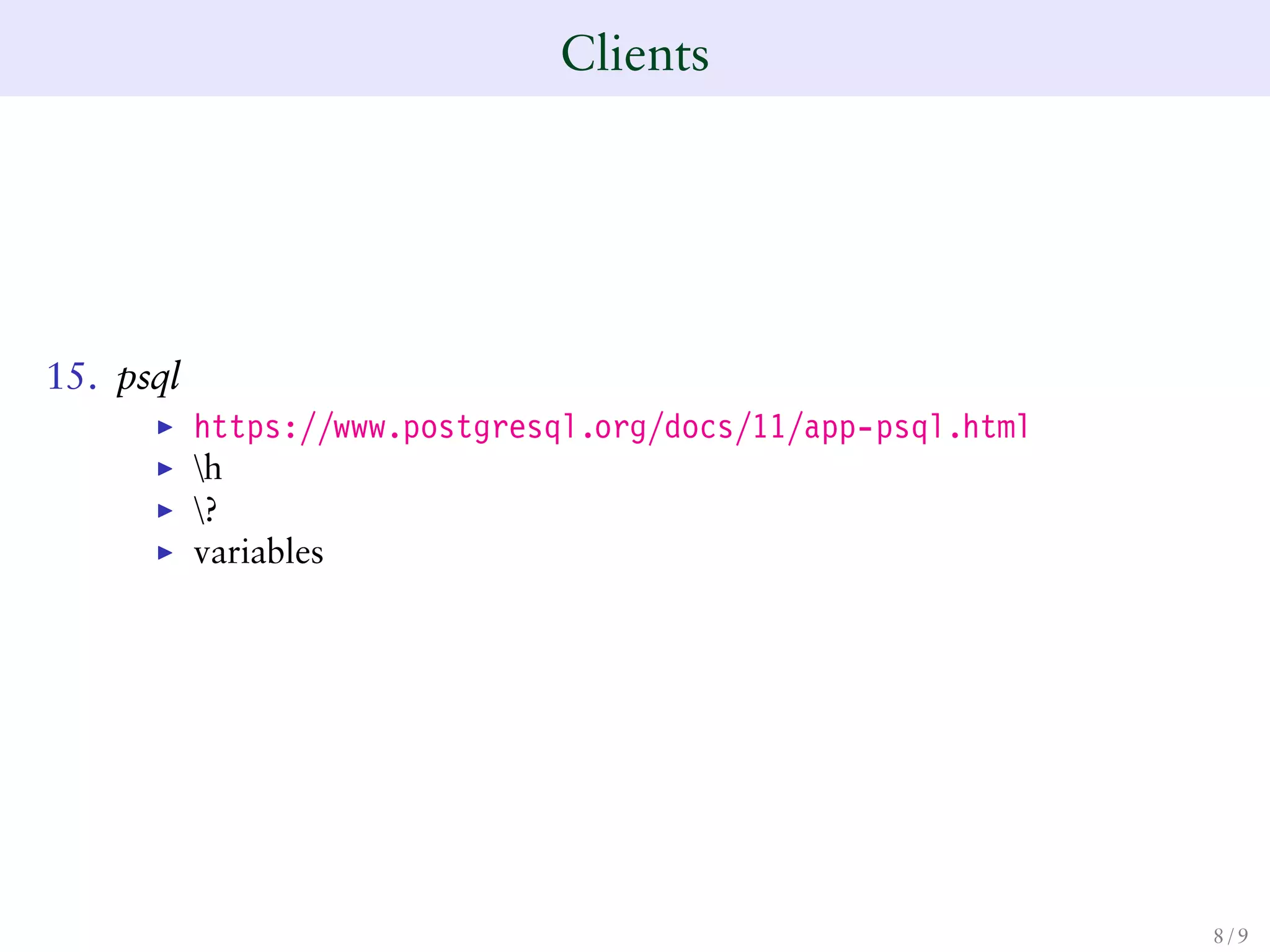The width and height of the screenshot is (1270, 952).
Task: Click the '\h' bullet text
Action: (208, 468)
